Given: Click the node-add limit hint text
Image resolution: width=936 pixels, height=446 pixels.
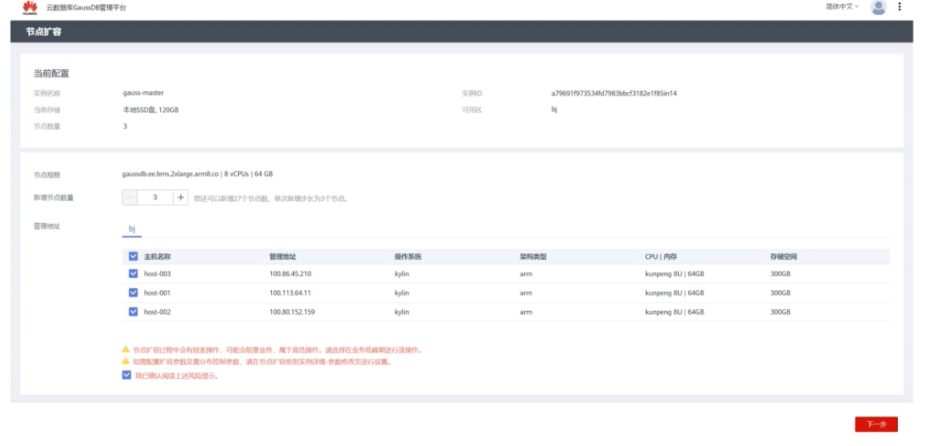Looking at the screenshot, I should [x=270, y=198].
